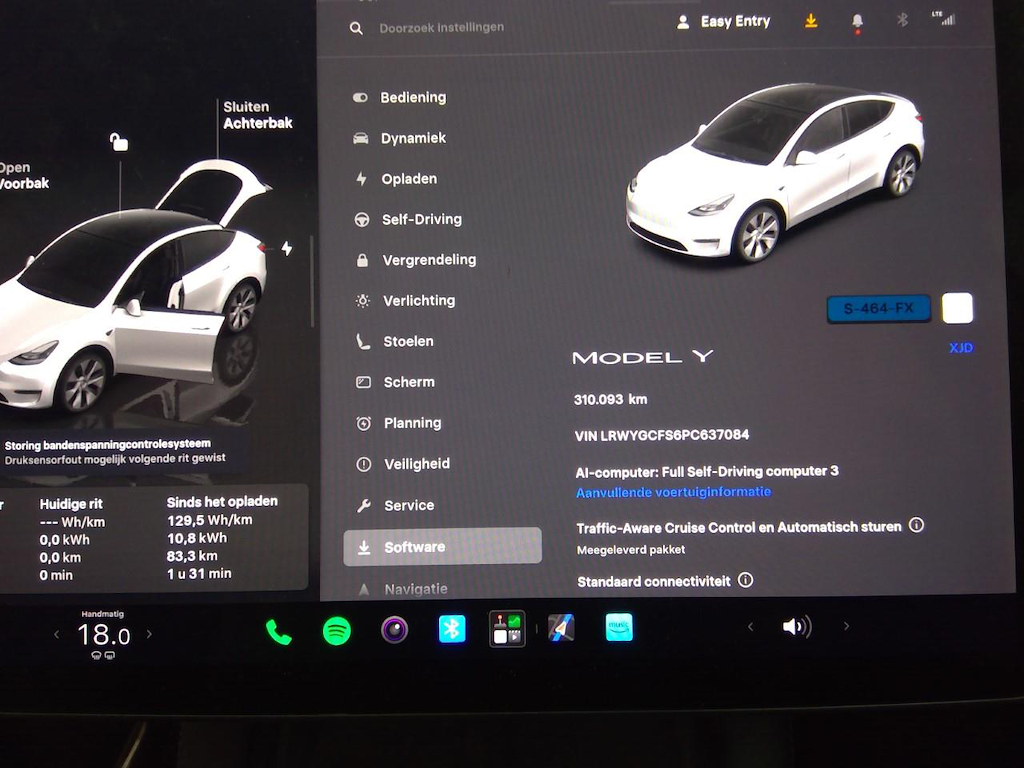Tap the Huidige rit trip stats
The image size is (1024, 768).
pyautogui.click(x=72, y=539)
